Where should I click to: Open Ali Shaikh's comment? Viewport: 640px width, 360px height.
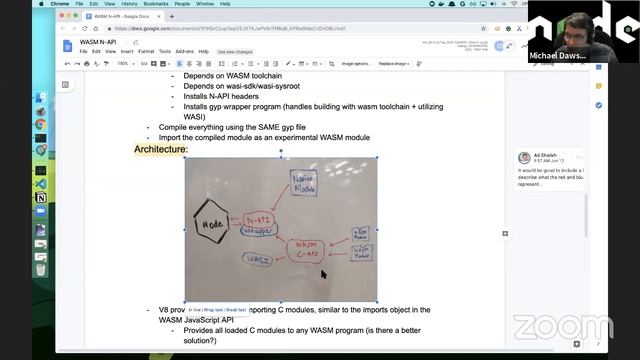pos(549,169)
